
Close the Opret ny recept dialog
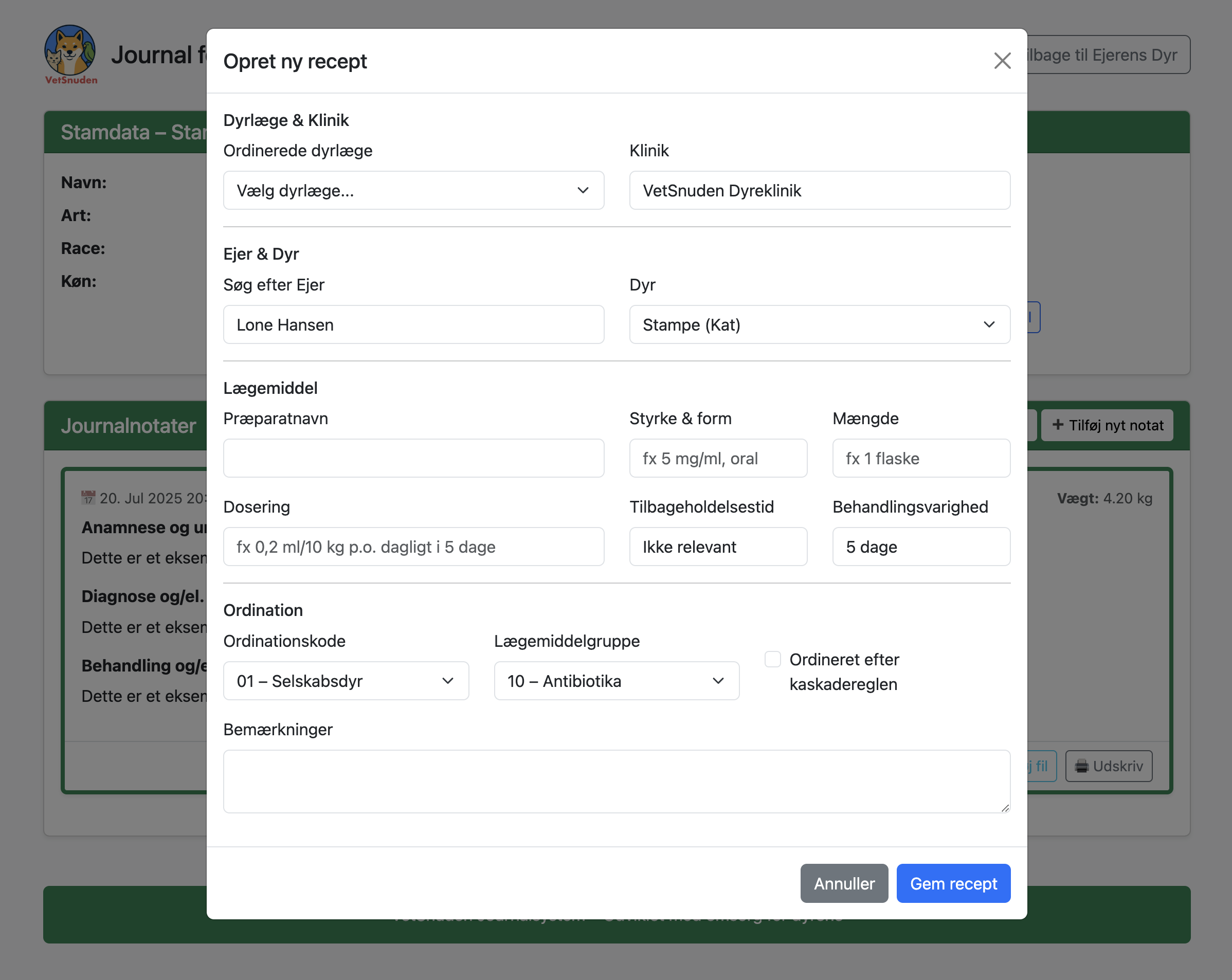coord(1002,61)
